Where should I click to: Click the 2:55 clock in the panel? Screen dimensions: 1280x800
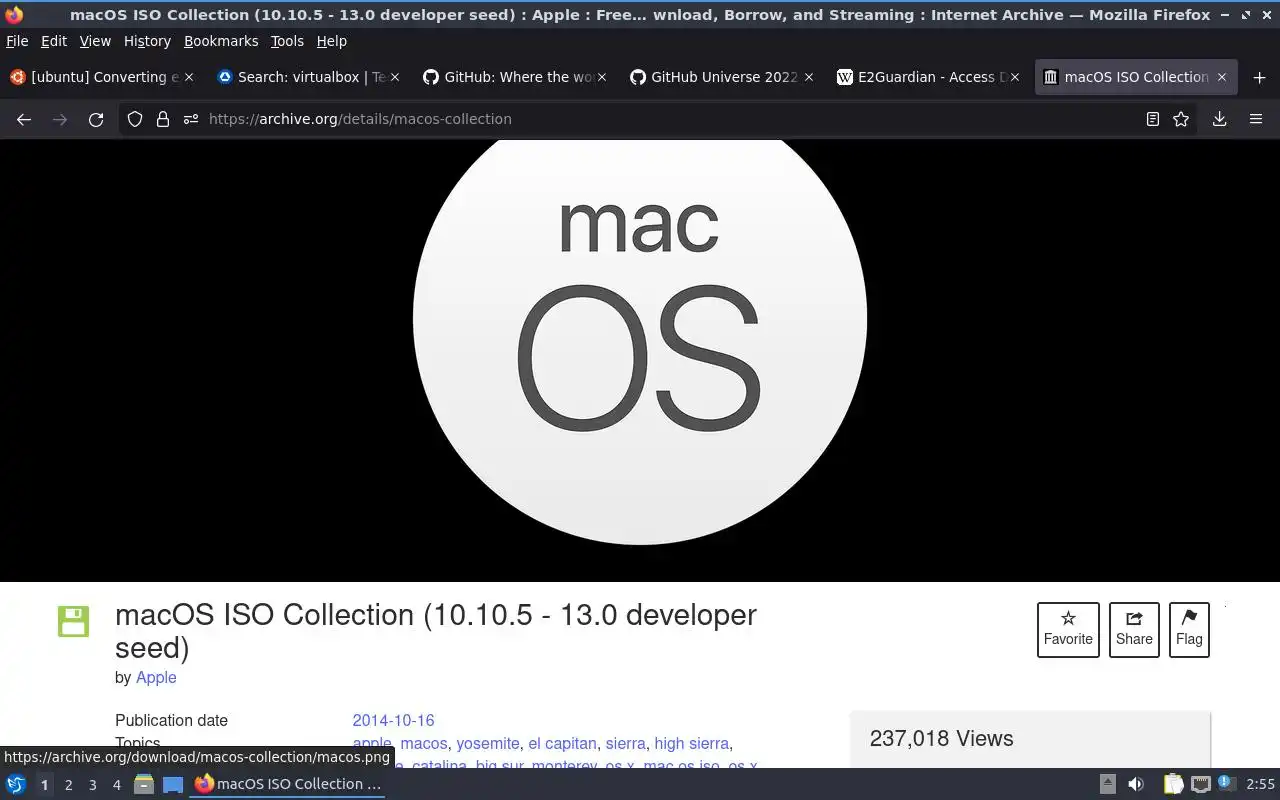click(1260, 784)
